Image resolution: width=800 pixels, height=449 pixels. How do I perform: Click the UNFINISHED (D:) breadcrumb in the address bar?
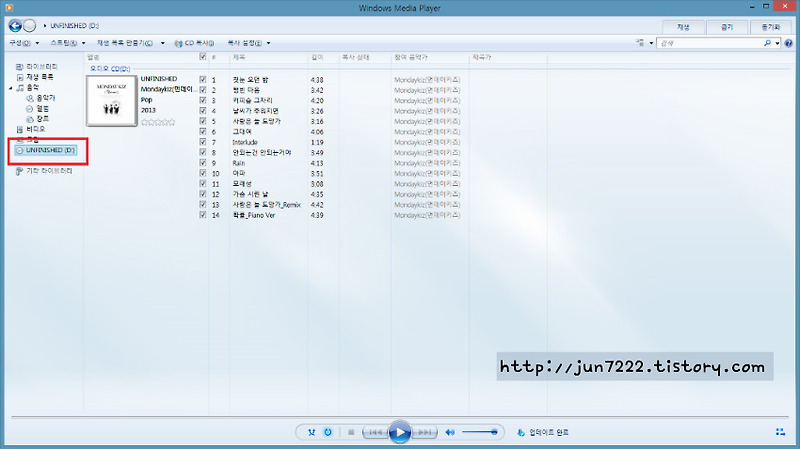(x=74, y=26)
